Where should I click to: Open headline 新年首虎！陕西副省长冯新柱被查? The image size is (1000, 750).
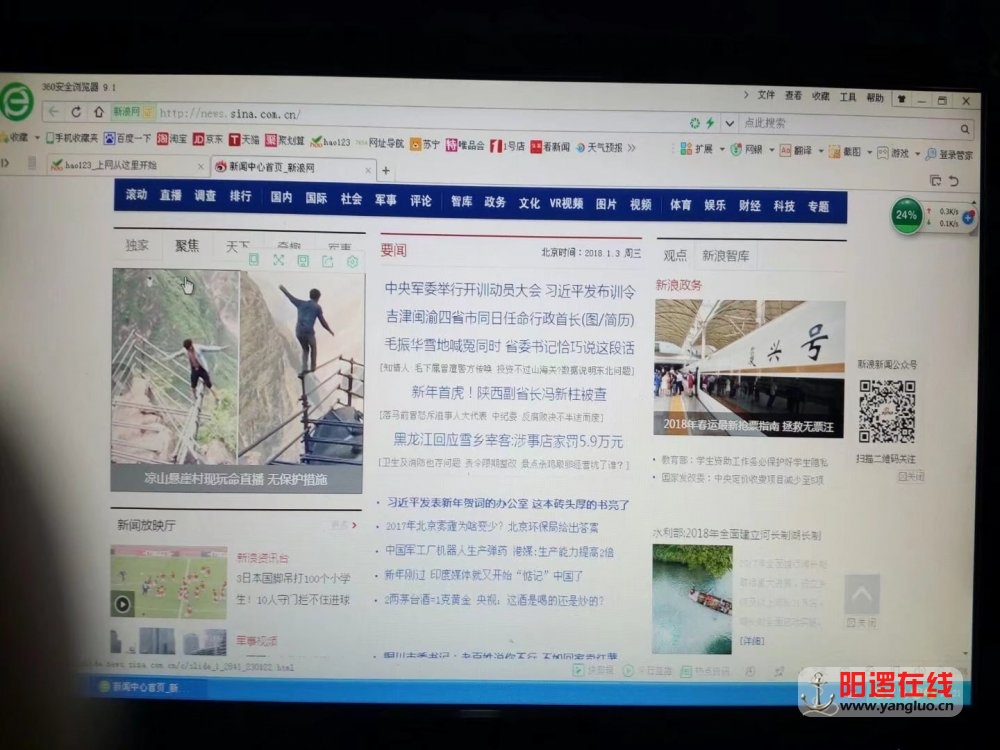[509, 393]
